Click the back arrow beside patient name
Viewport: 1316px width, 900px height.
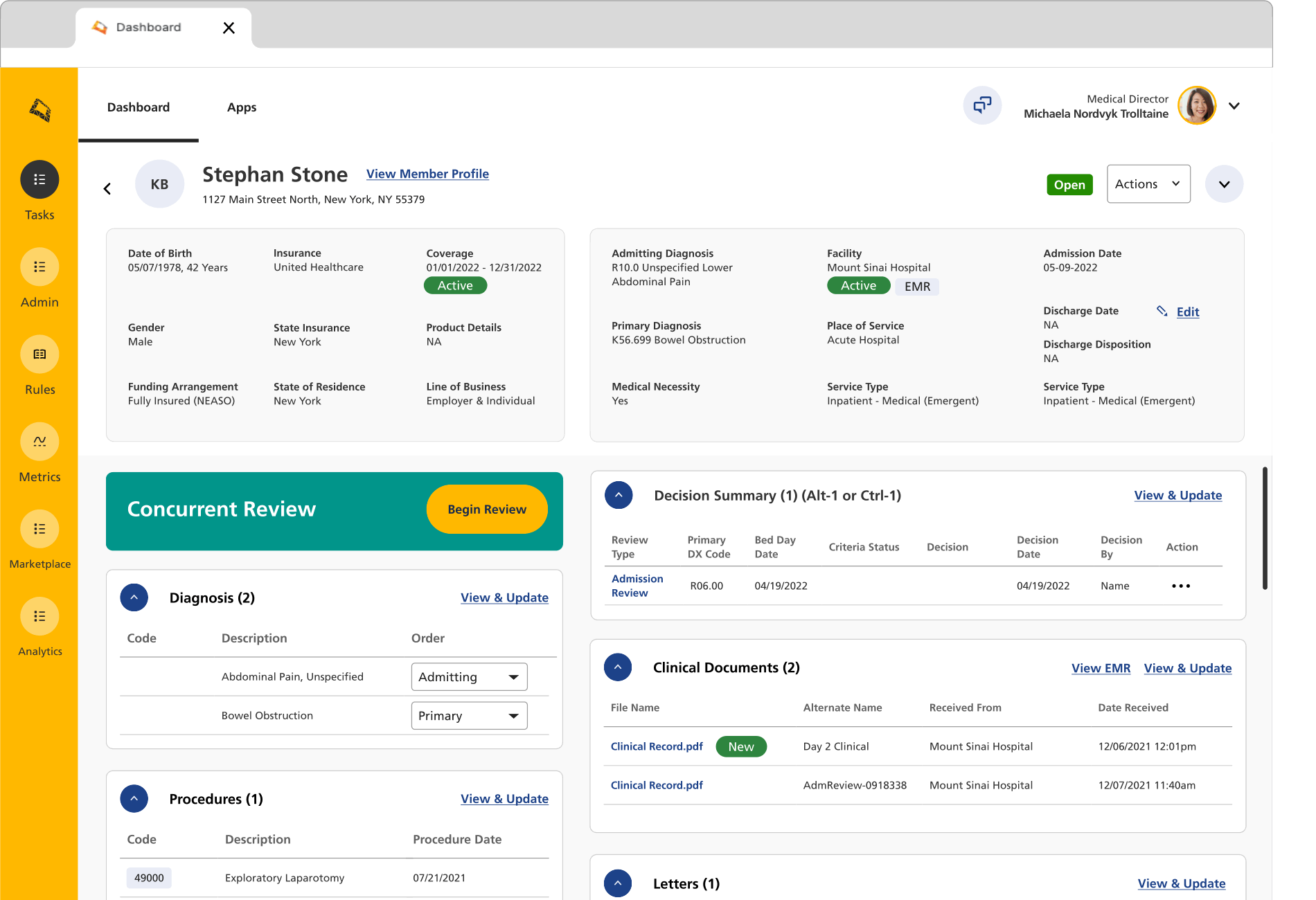coord(107,188)
